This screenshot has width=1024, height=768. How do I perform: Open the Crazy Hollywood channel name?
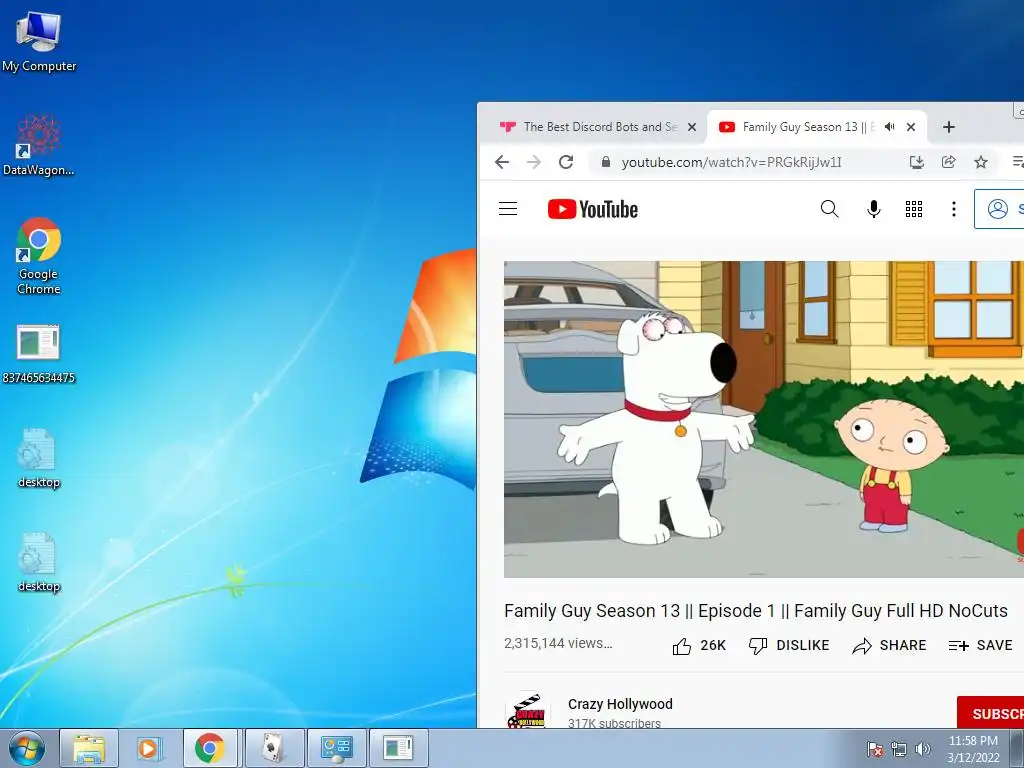tap(620, 704)
